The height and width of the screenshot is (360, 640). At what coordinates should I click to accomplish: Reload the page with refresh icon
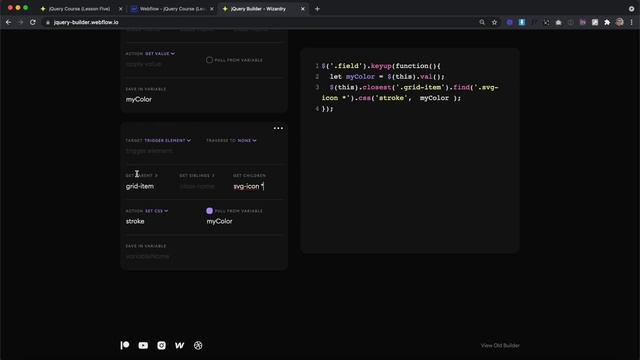click(x=33, y=22)
